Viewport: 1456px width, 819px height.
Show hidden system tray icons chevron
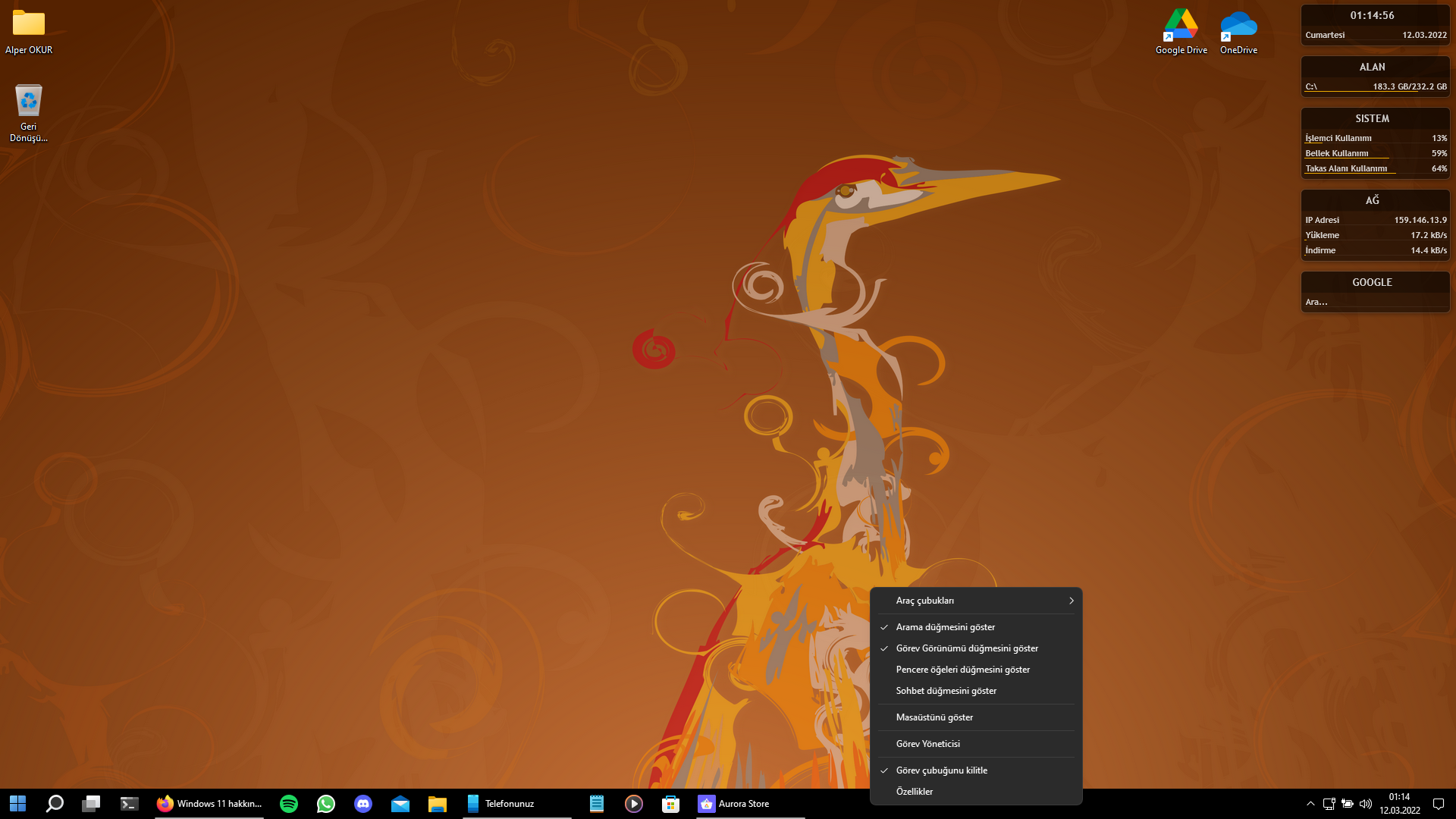(1310, 804)
